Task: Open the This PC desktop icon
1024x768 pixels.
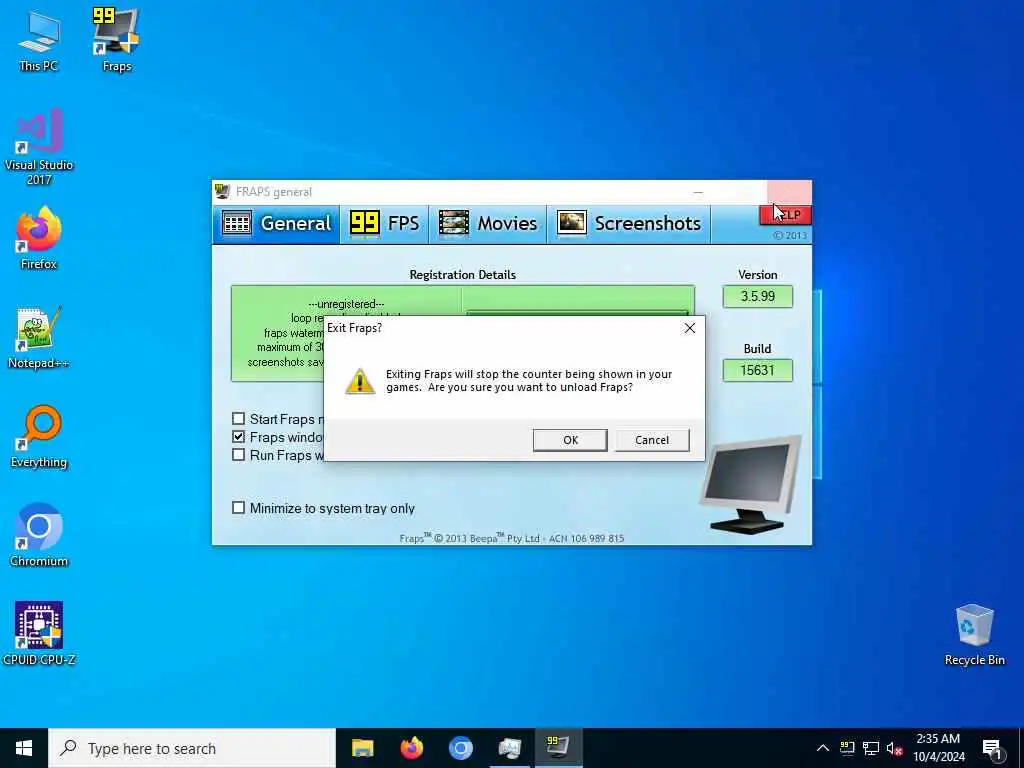Action: [39, 40]
